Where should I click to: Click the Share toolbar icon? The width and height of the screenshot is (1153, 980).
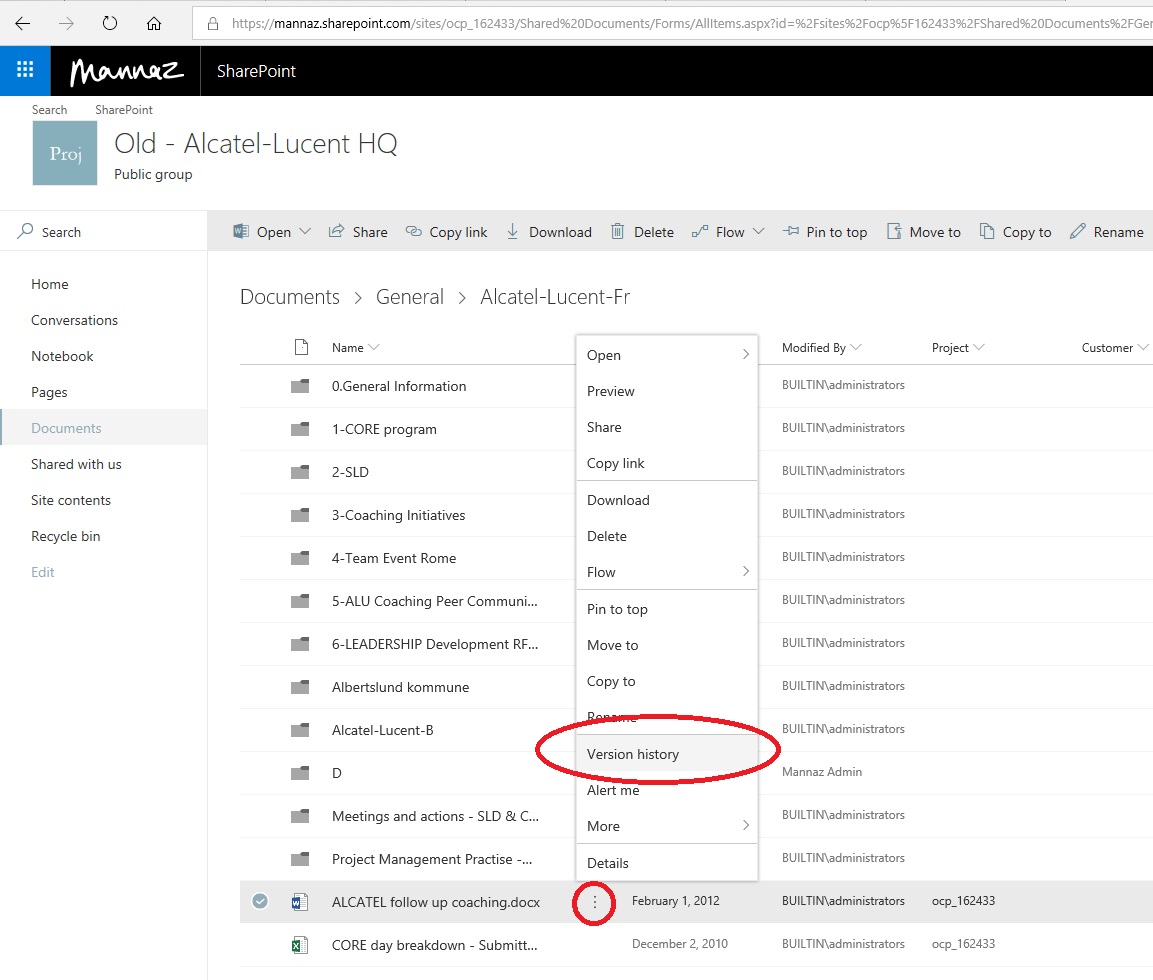coord(336,232)
